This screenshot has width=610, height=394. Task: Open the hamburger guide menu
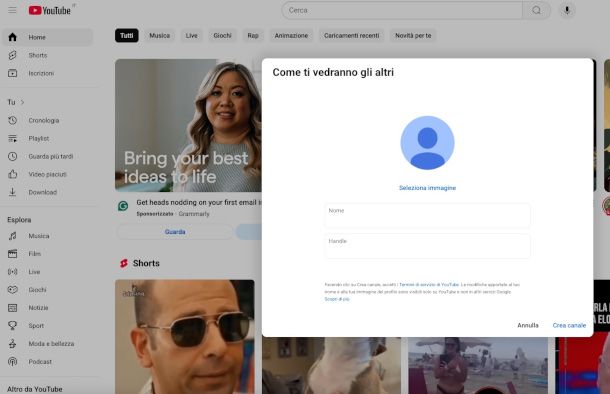[12, 10]
